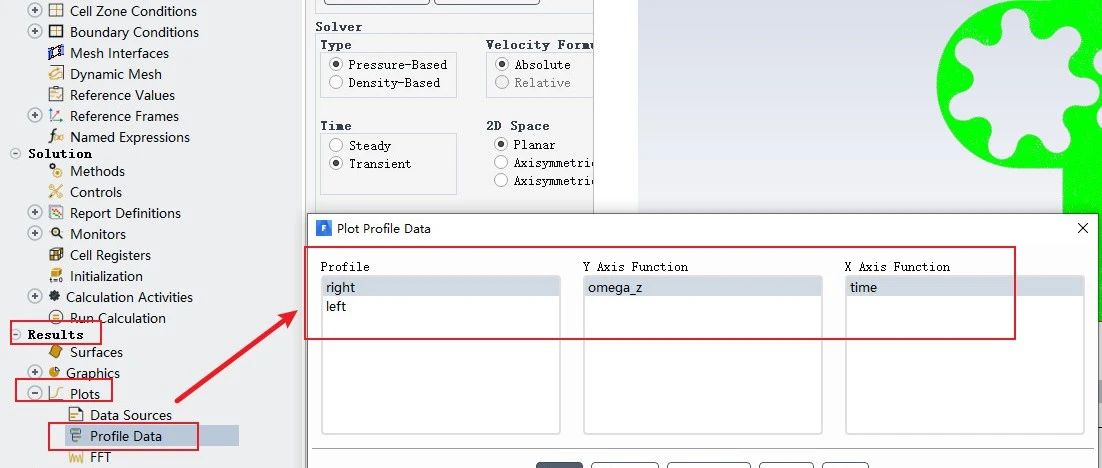The height and width of the screenshot is (468, 1102).
Task: Close the Plot Profile Data dialog
Action: tap(1082, 228)
